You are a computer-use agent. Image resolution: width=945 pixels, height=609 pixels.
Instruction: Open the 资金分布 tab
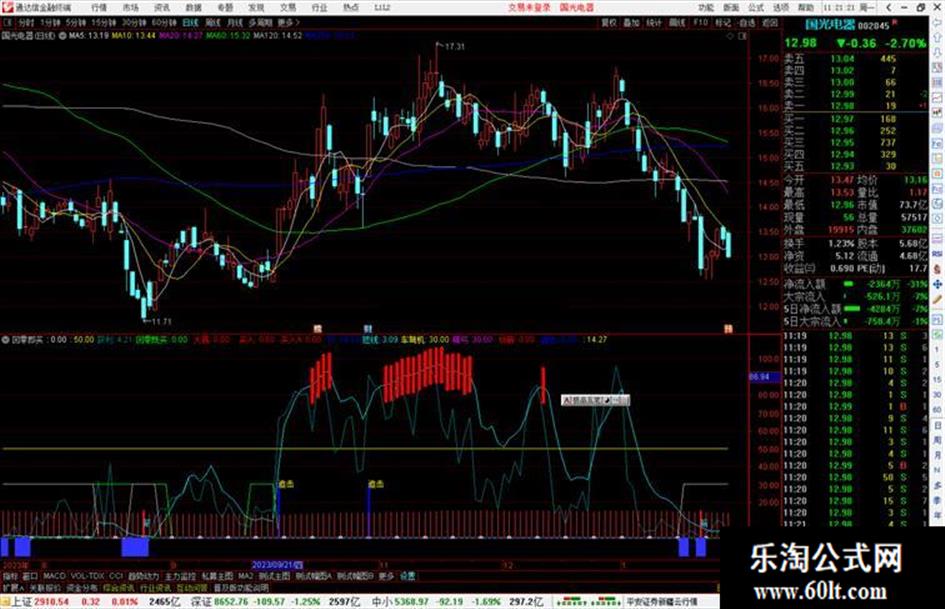point(82,588)
